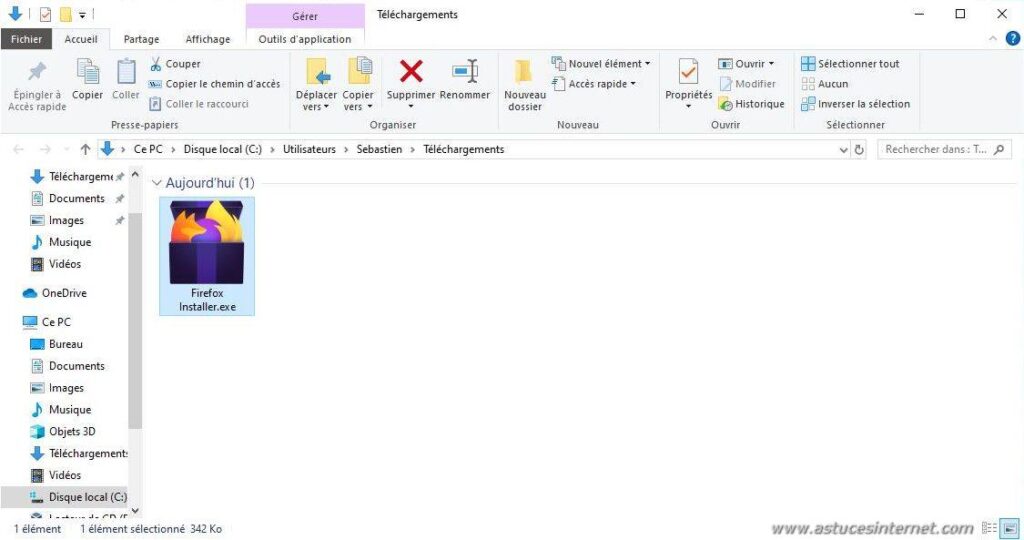The width and height of the screenshot is (1024, 540).
Task: Click the Renommer icon
Action: point(465,71)
